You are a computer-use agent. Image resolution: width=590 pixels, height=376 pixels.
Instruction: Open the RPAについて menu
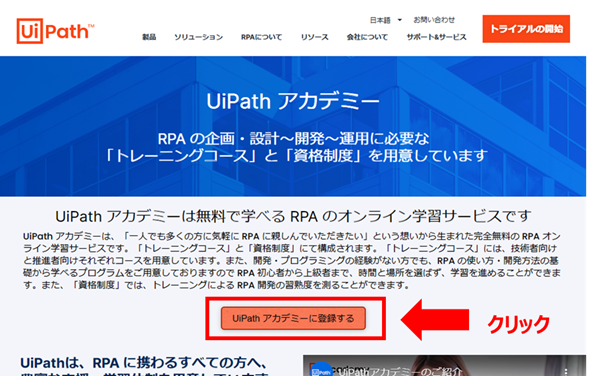[x=262, y=37]
